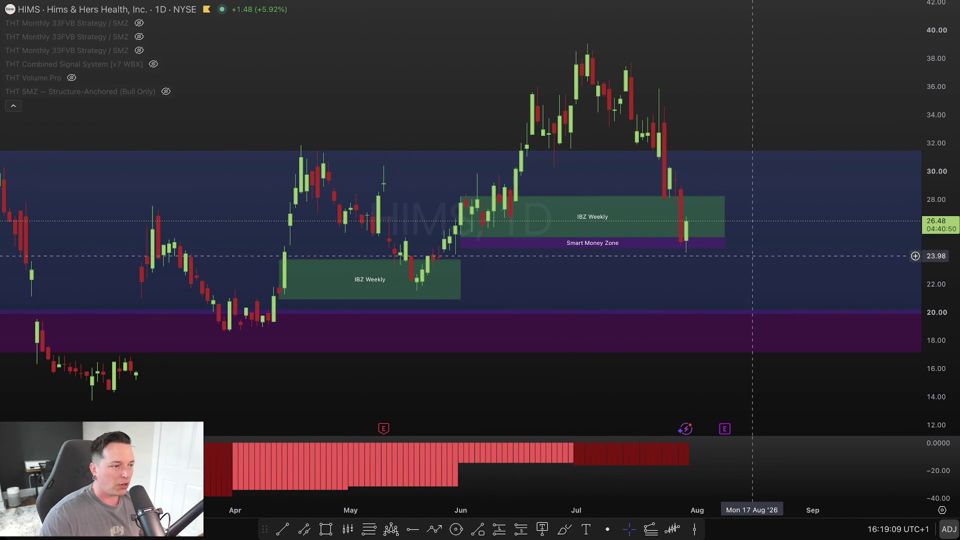Open the 1D interval selector in the title
Viewport: 960px width, 540px height.
(x=160, y=9)
